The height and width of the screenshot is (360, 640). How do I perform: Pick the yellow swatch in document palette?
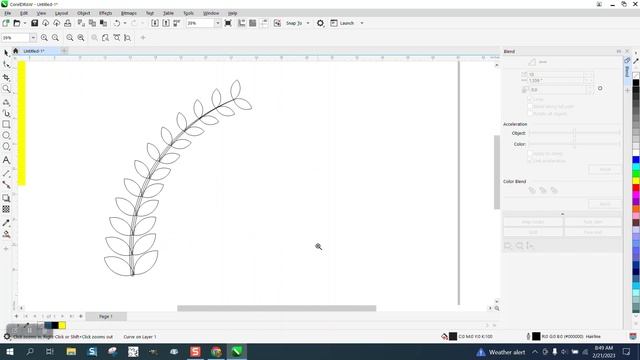pyautogui.click(x=62, y=325)
